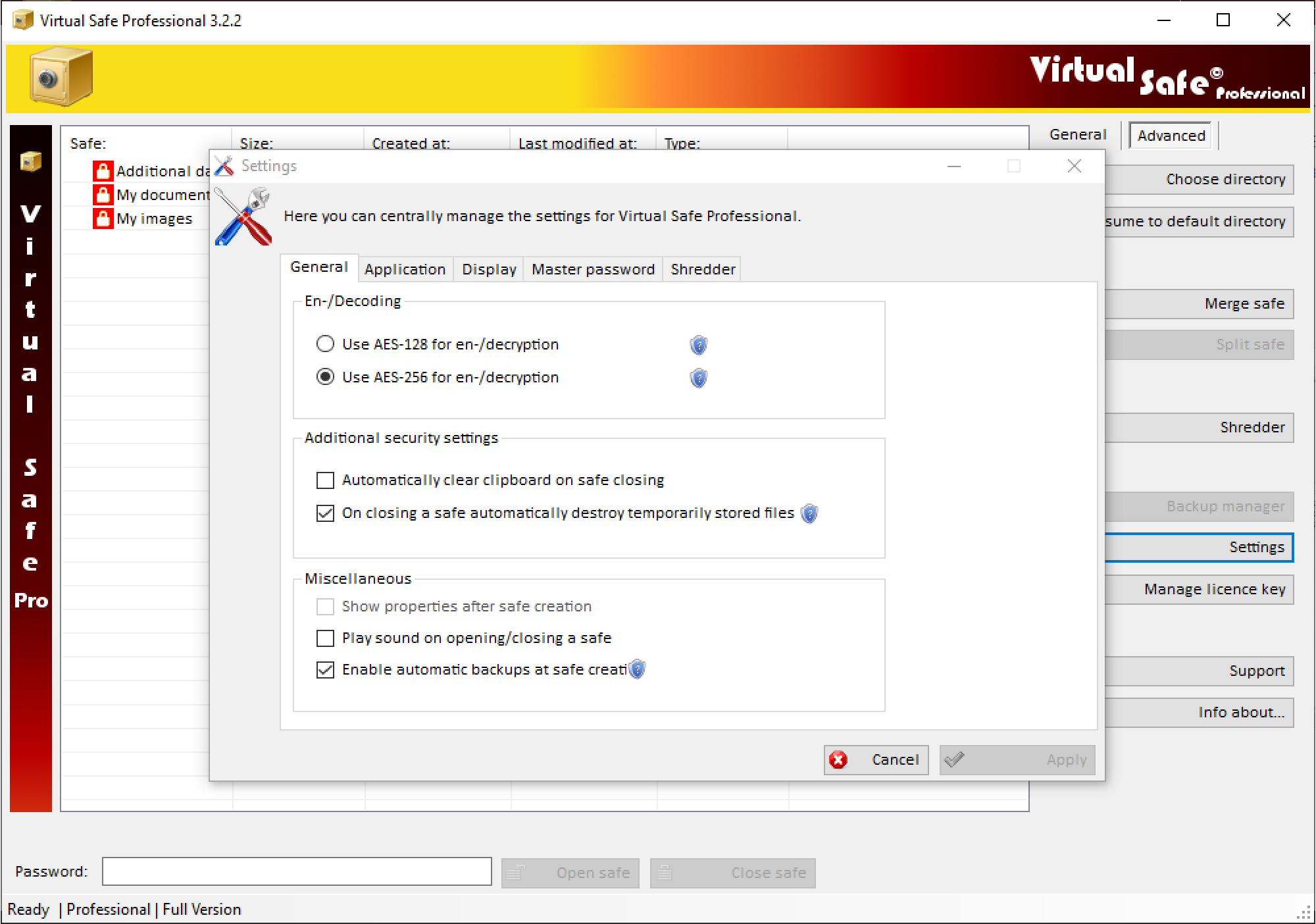Viewport: 1316px width, 924px height.
Task: Click the Settings button in side panel
Action: 1199,547
